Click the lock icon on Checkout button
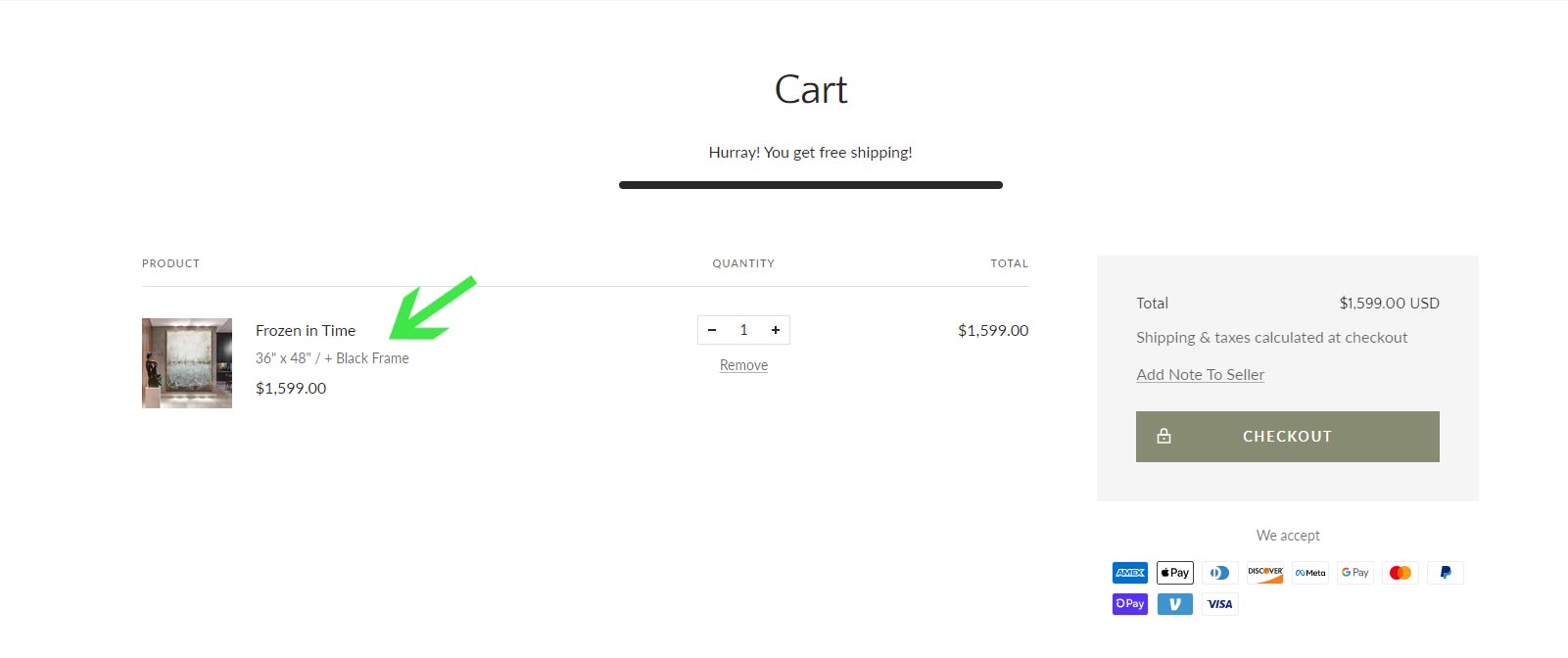The image size is (1568, 658). tap(1164, 437)
